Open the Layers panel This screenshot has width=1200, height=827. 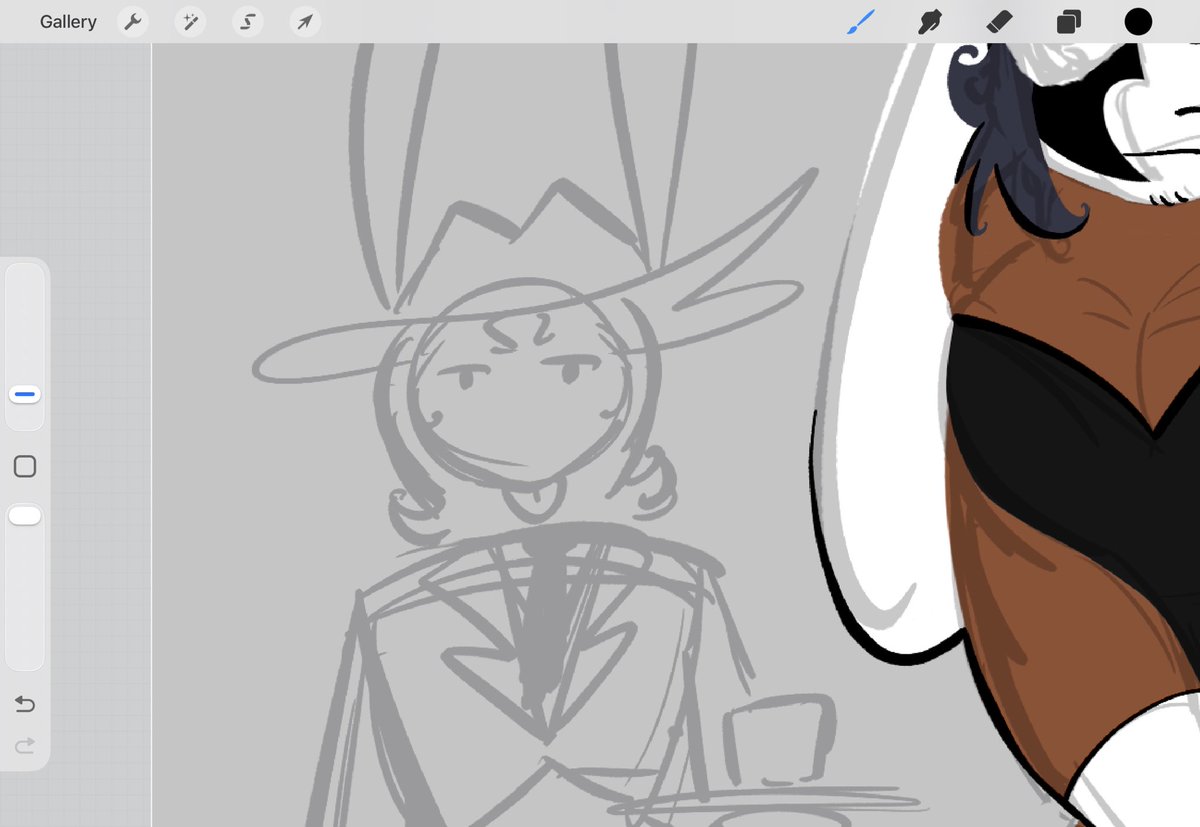[x=1068, y=21]
